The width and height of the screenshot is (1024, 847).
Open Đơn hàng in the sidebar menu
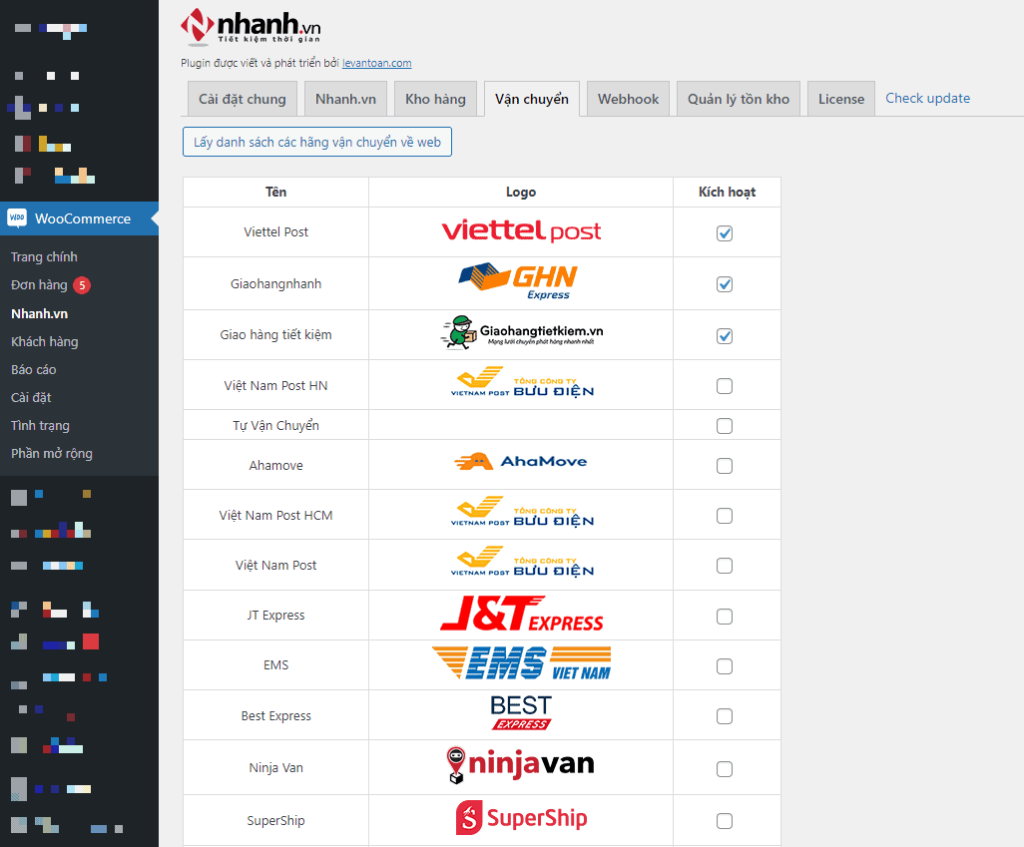point(39,285)
